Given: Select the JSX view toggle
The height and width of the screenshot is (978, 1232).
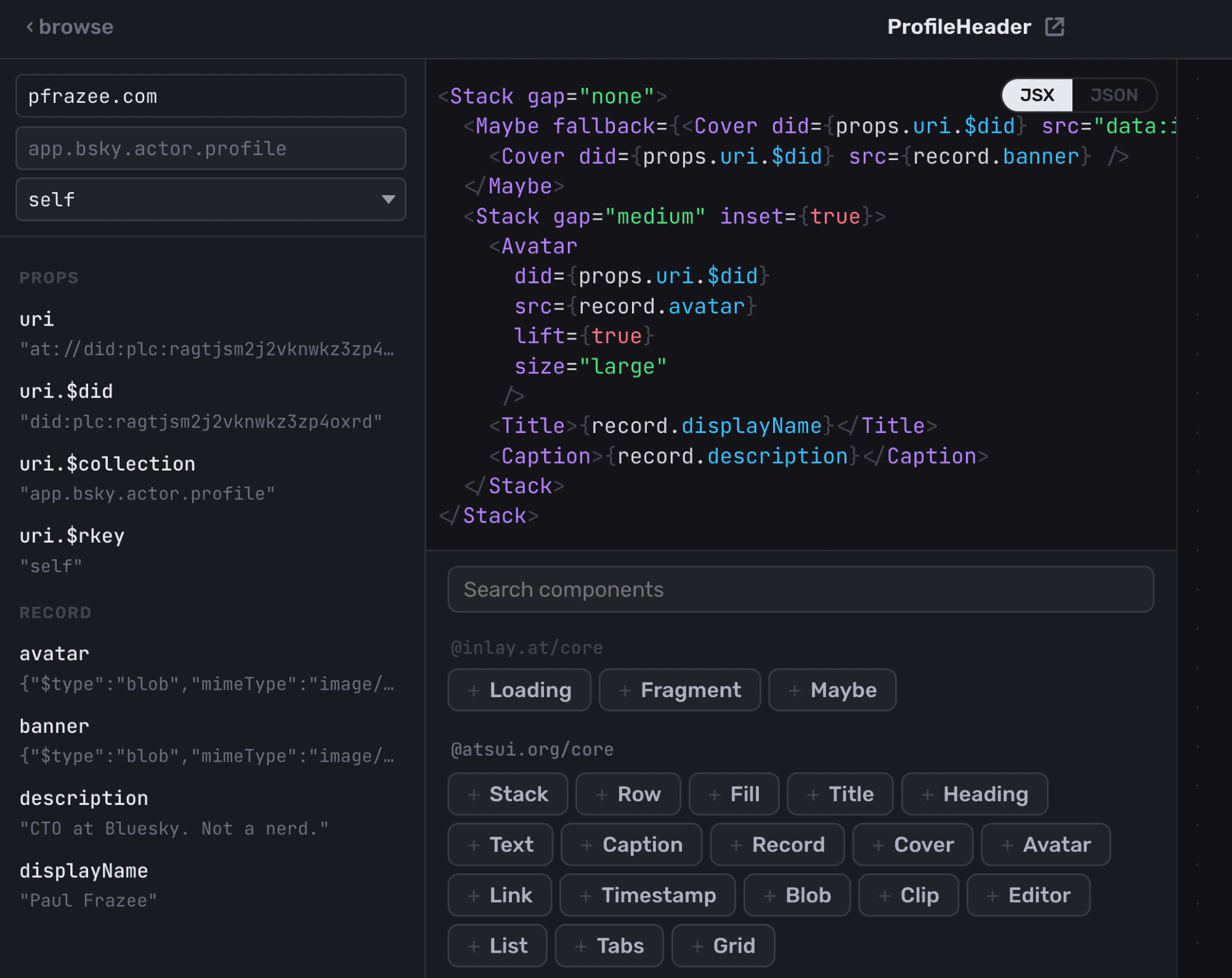Looking at the screenshot, I should [1037, 95].
